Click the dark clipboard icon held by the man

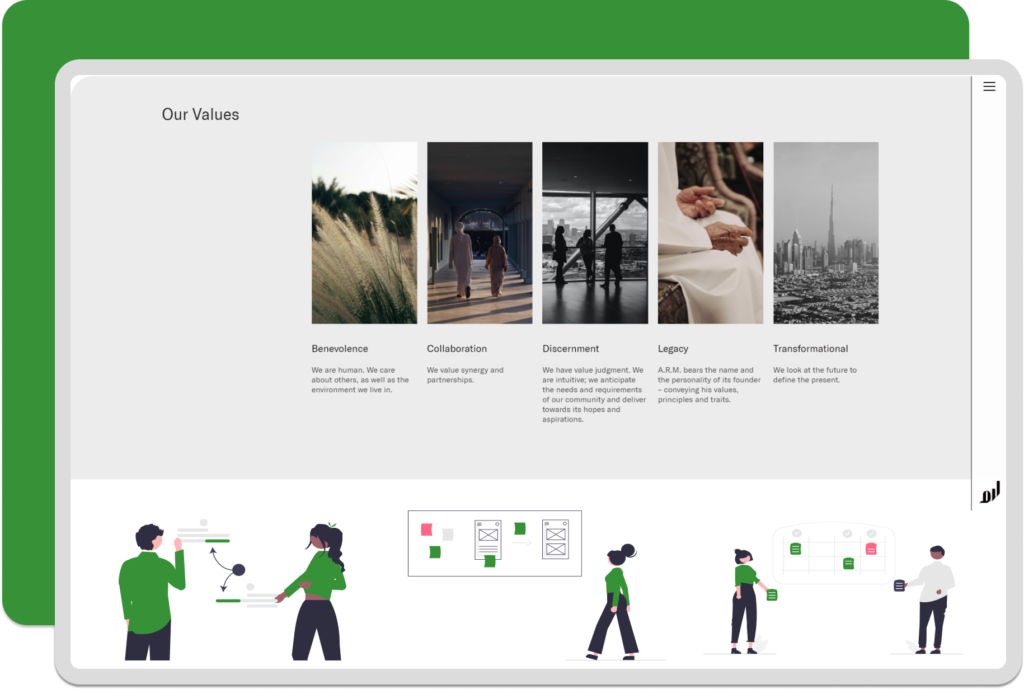(x=899, y=585)
